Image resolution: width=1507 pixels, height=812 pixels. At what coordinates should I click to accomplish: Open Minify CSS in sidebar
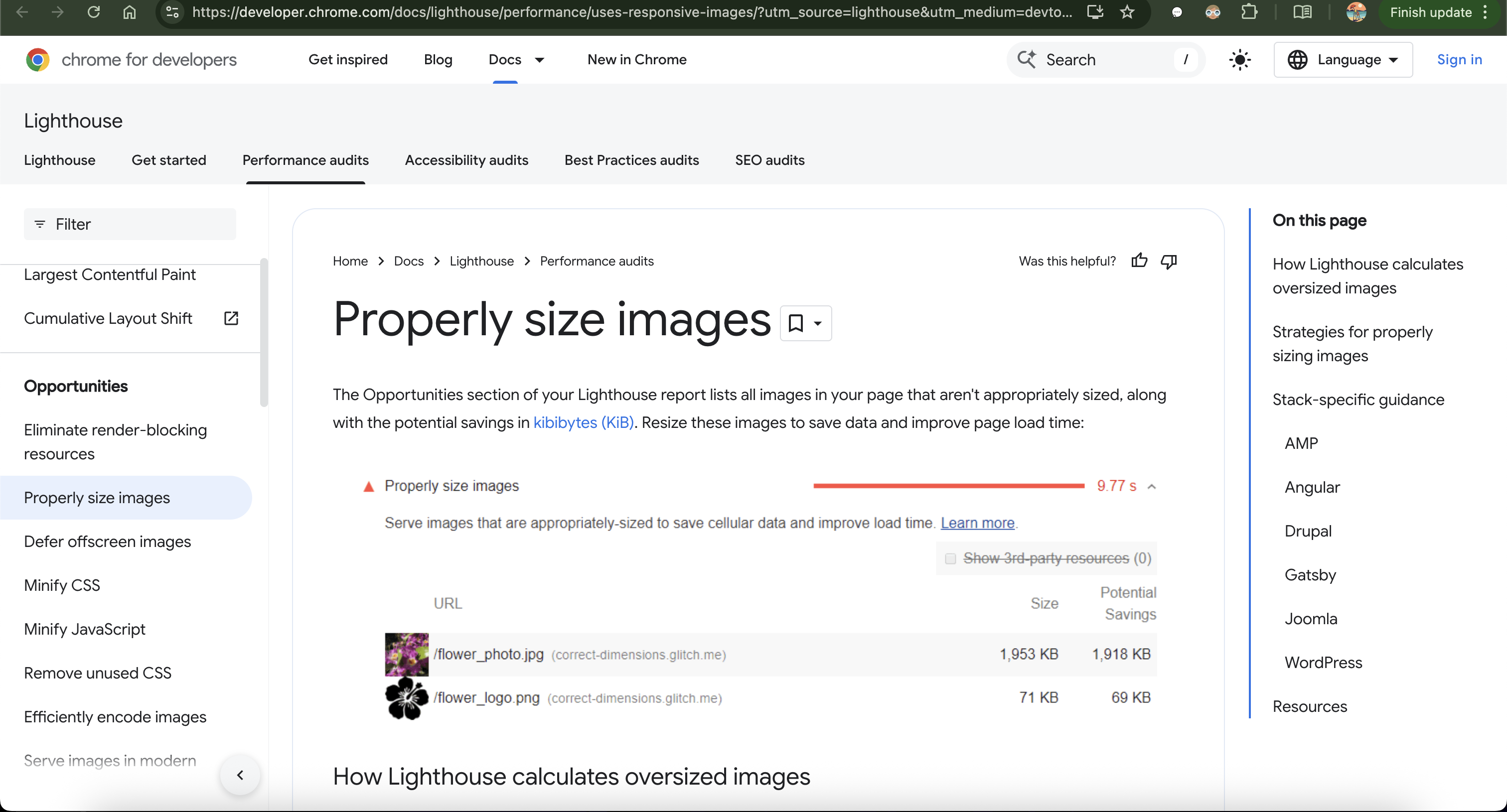[62, 586]
